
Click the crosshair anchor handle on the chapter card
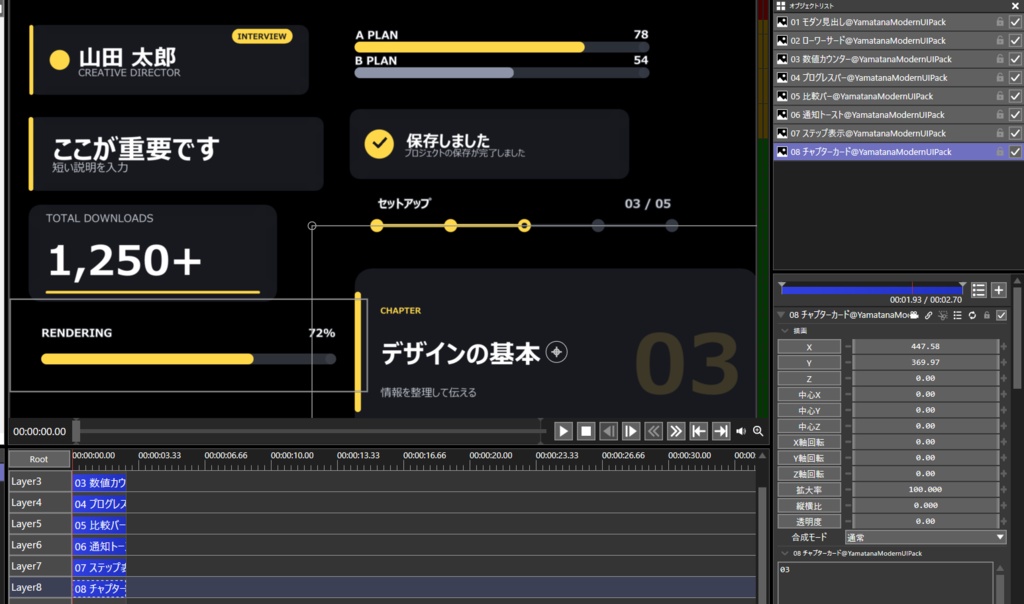(x=556, y=352)
